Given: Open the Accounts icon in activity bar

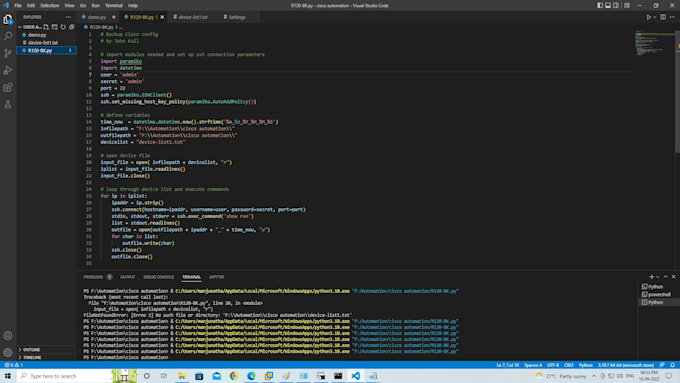Looking at the screenshot, I should tap(8, 335).
